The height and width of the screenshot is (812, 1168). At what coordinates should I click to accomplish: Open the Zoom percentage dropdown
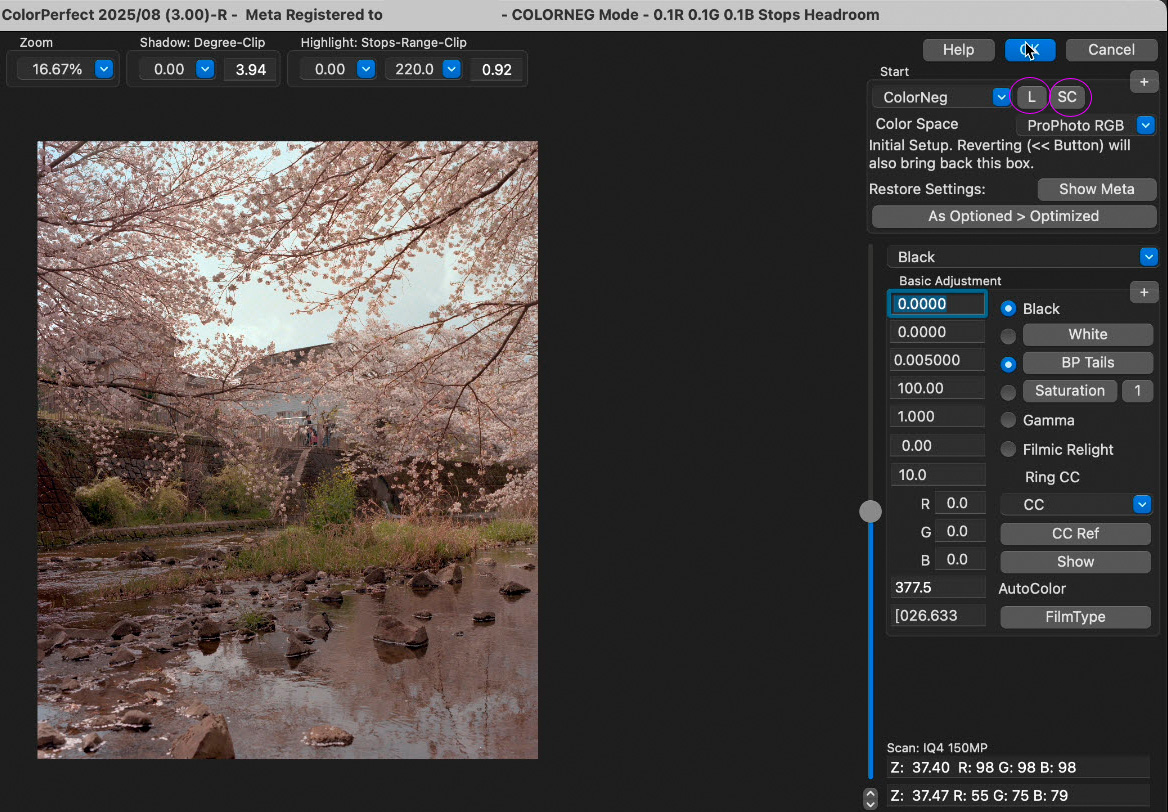tap(104, 69)
